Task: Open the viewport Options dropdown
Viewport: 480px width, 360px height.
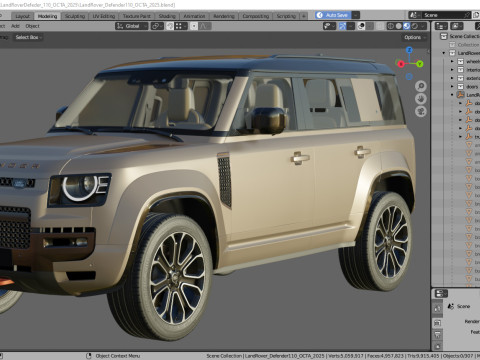Action: [x=415, y=37]
